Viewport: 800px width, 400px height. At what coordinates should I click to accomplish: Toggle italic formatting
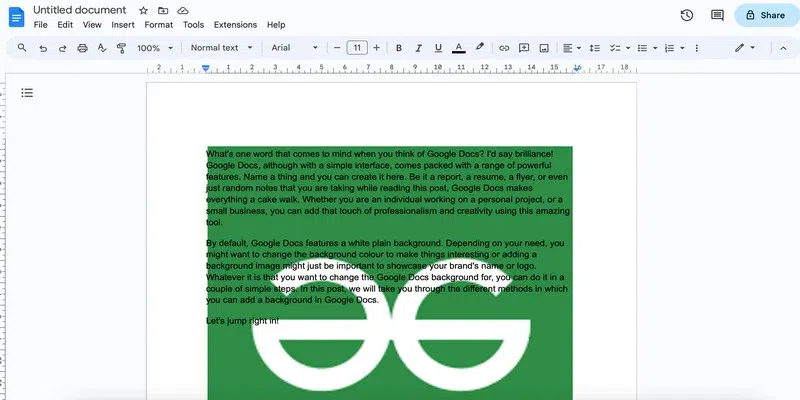pyautogui.click(x=418, y=48)
